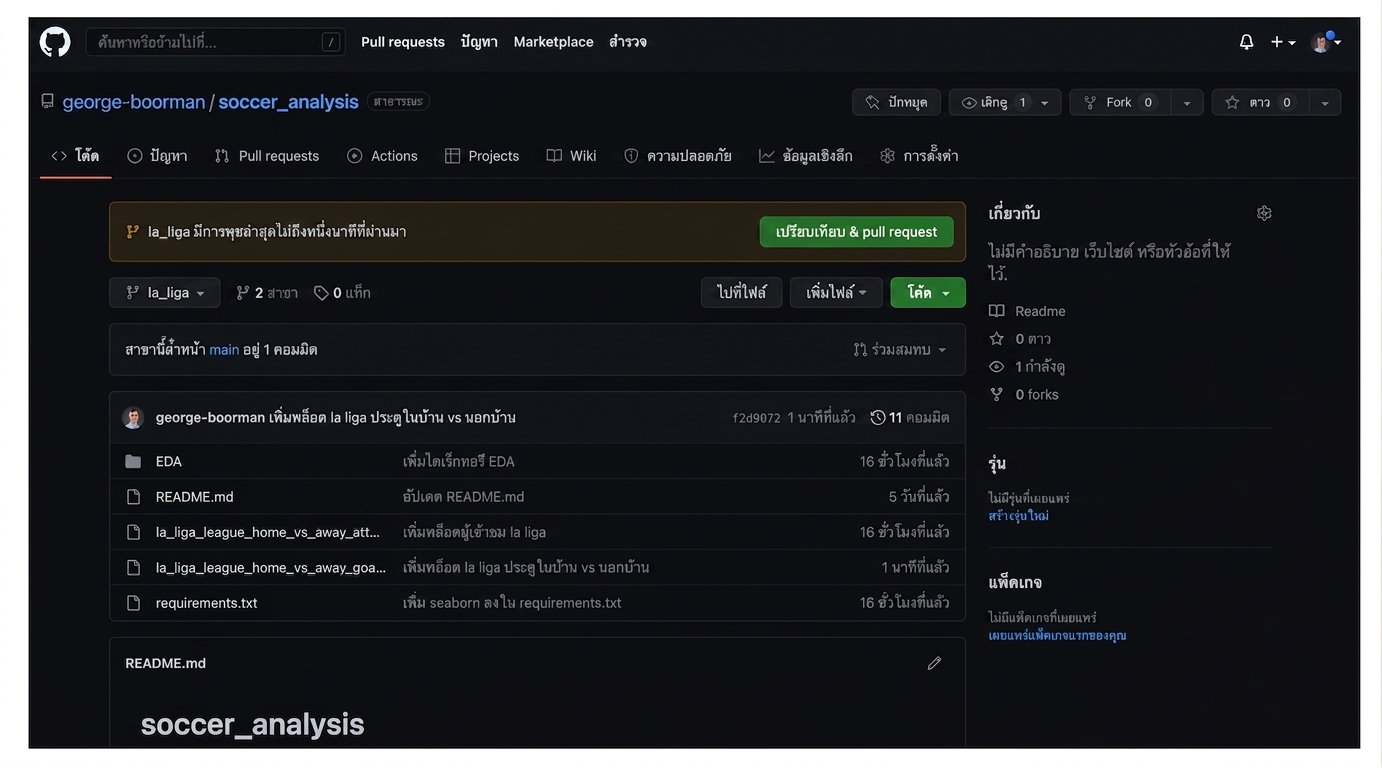The image size is (1382, 768).
Task: Open Pull requests in top navigation
Action: 403,42
